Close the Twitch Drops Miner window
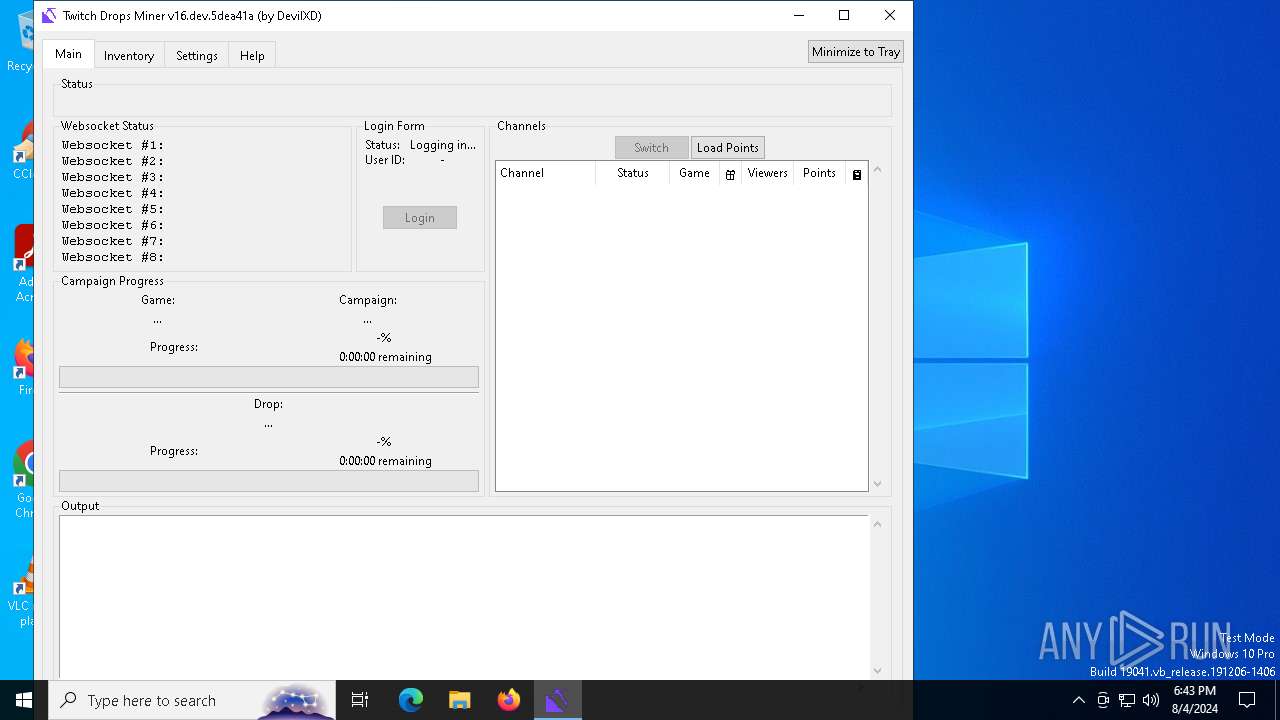Screen dimensions: 1280x720 coord(890,15)
